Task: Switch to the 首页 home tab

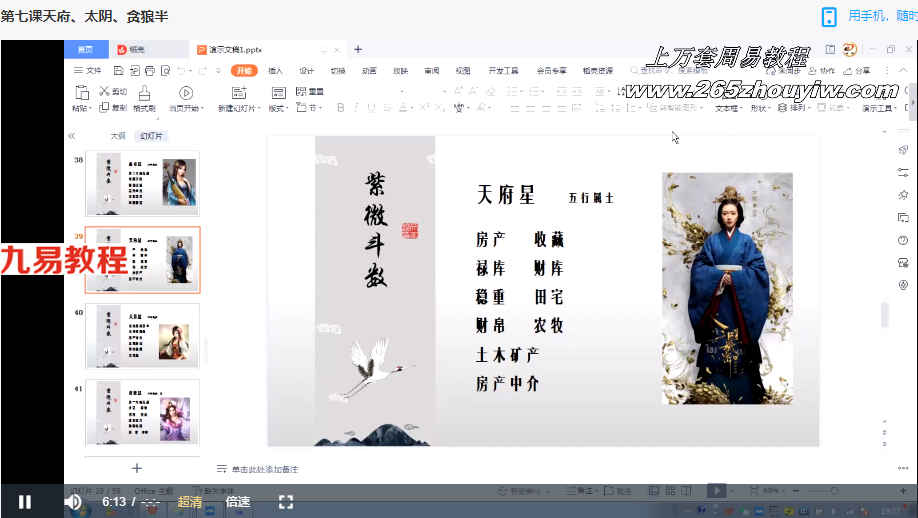Action: (x=86, y=49)
